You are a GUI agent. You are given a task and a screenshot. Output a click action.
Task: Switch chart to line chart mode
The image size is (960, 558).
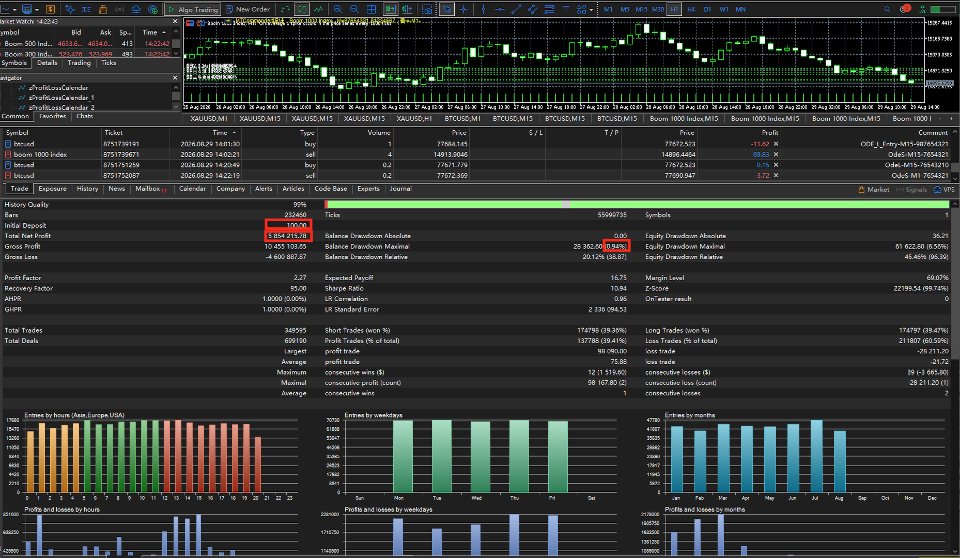pos(318,9)
